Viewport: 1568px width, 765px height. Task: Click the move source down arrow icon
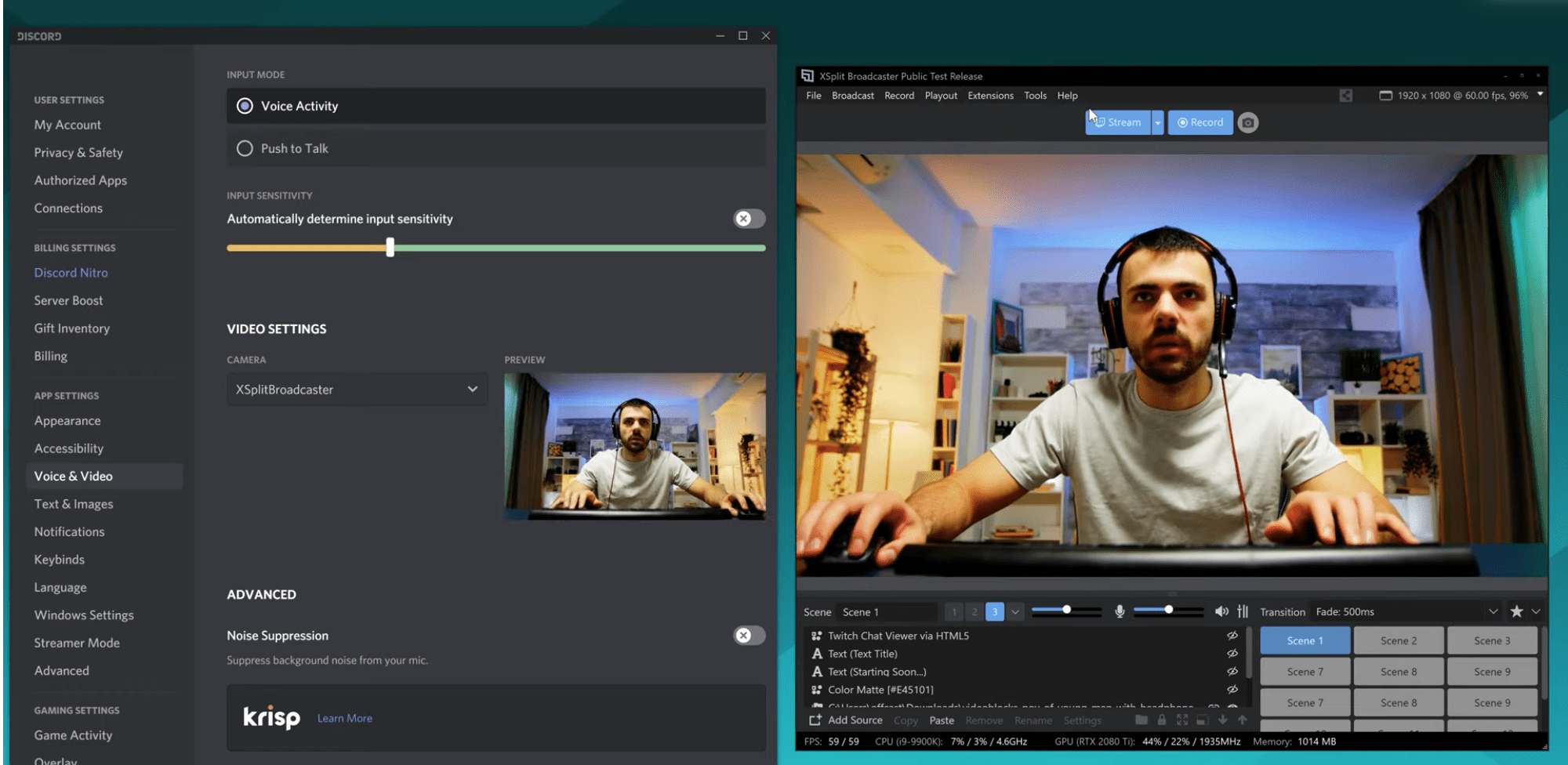[1223, 720]
